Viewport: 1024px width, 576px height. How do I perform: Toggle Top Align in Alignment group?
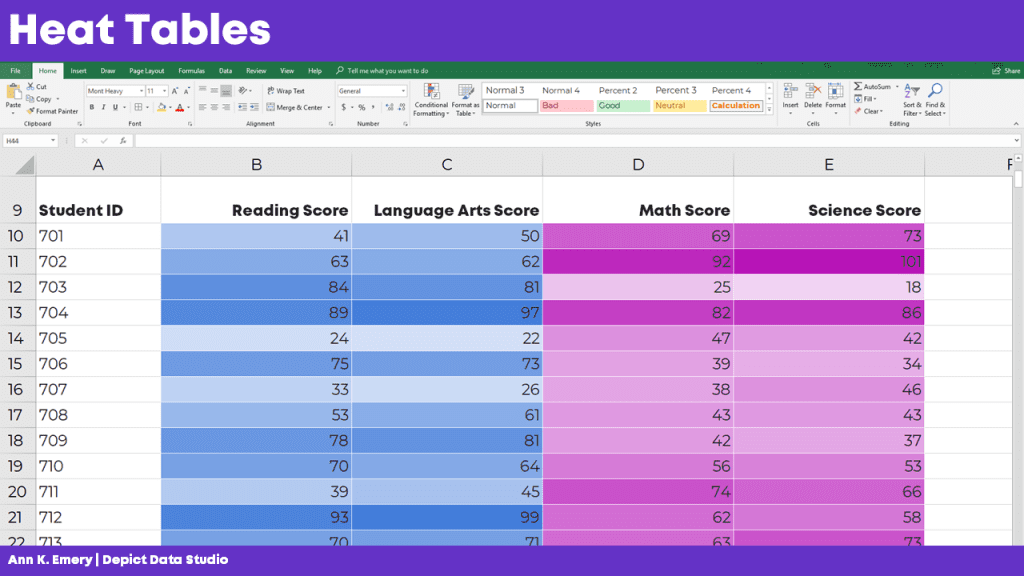click(202, 91)
